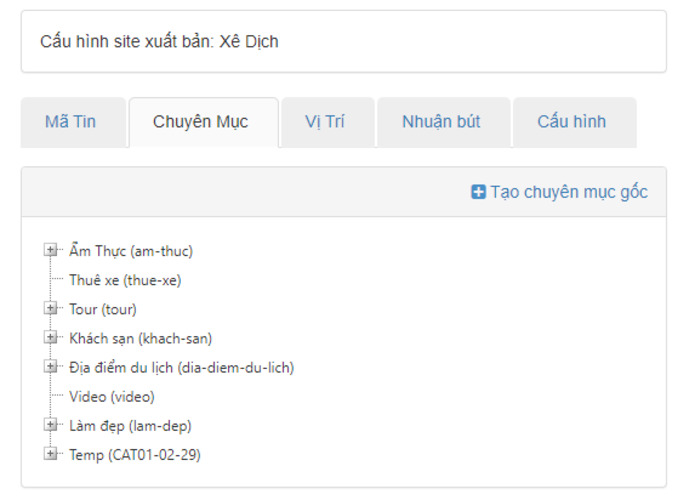
Task: Expand the Temp category node
Action: click(x=51, y=454)
